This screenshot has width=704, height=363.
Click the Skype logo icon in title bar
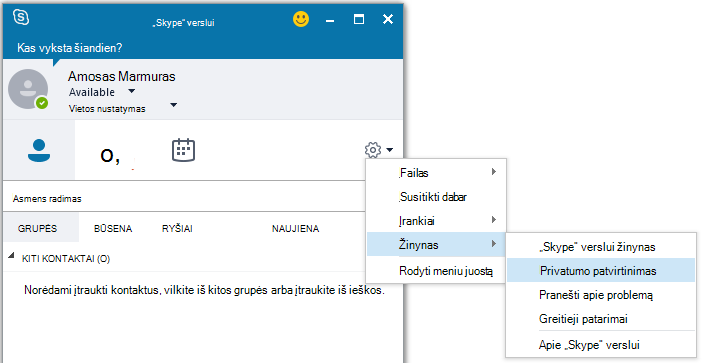[x=21, y=18]
